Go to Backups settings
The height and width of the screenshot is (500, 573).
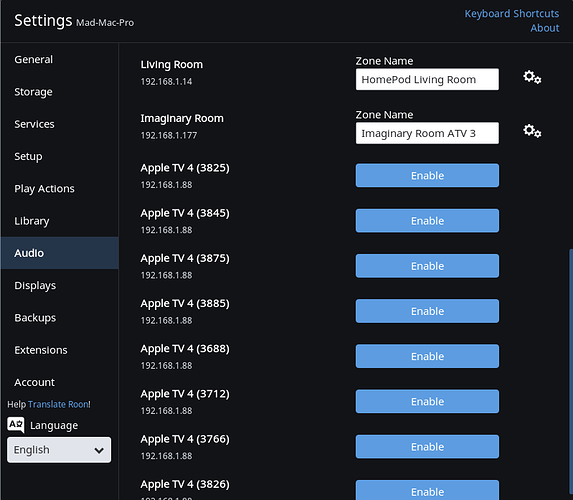(60, 318)
